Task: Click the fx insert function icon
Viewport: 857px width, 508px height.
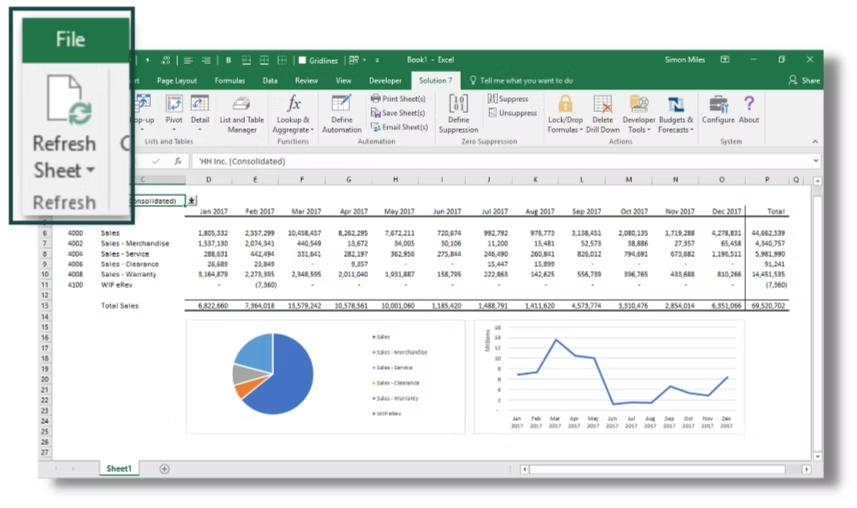Action: pyautogui.click(x=178, y=161)
